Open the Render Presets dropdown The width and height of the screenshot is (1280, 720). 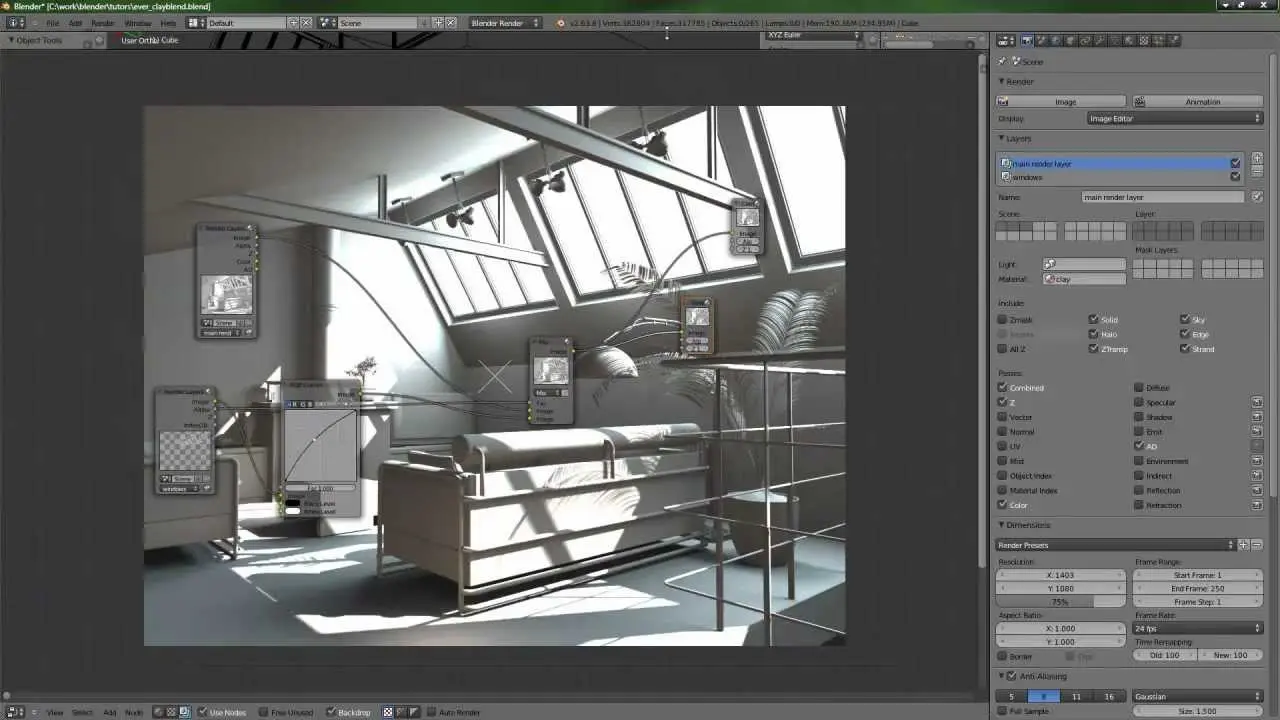[x=1116, y=545]
